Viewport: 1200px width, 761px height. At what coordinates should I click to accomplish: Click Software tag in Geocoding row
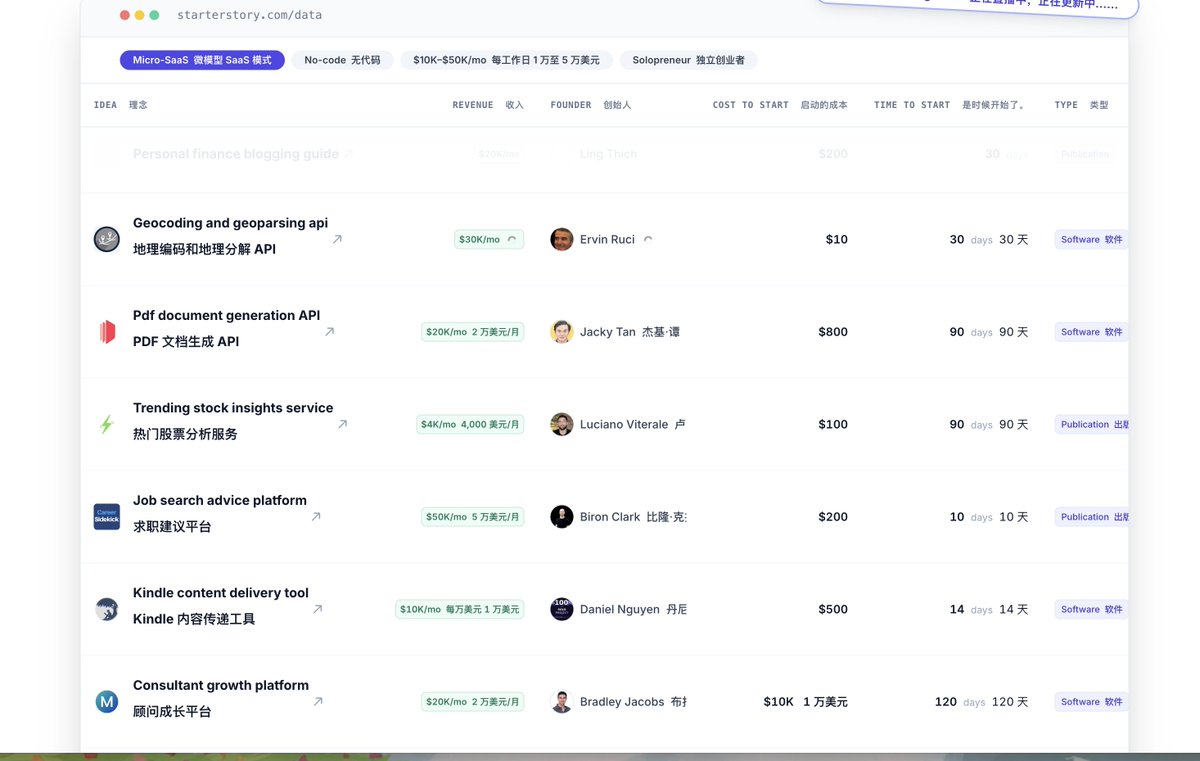pyautogui.click(x=1091, y=239)
